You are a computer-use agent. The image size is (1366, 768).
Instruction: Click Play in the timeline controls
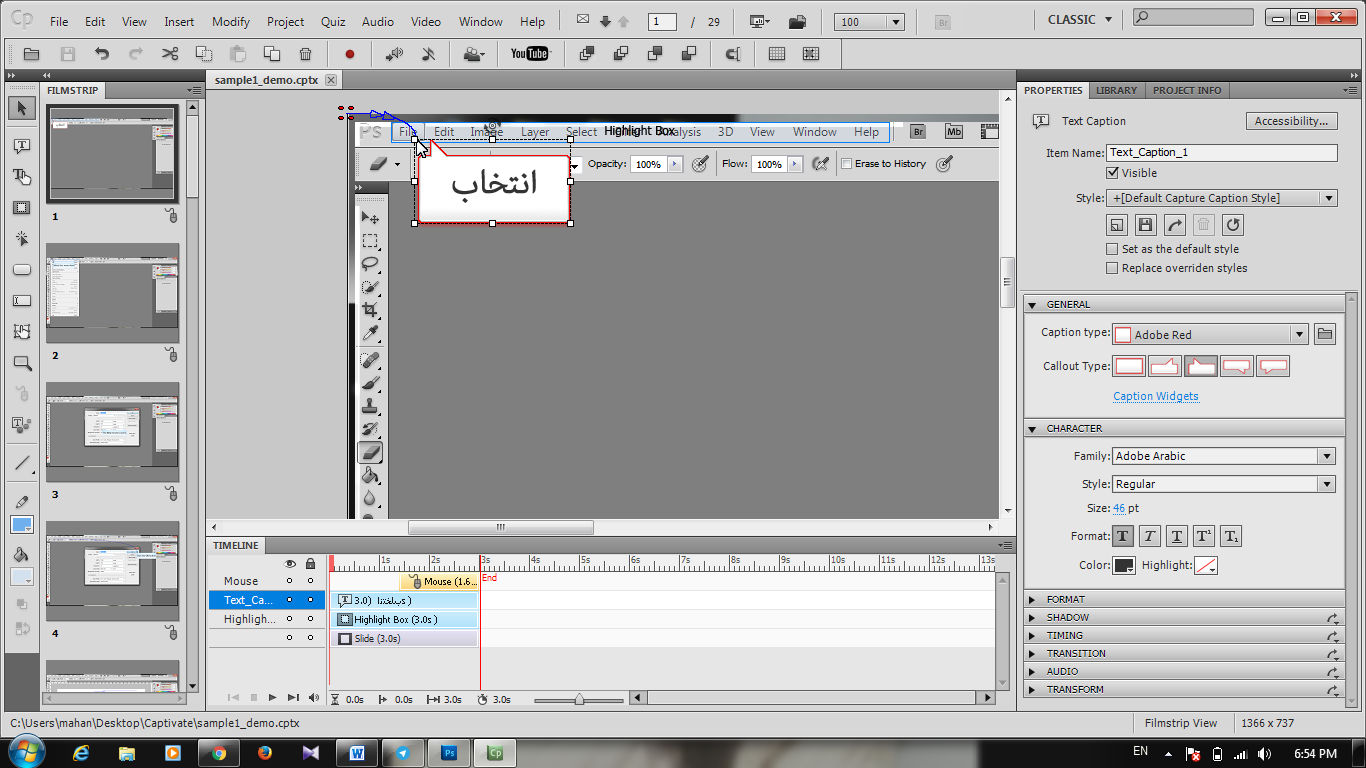click(272, 698)
